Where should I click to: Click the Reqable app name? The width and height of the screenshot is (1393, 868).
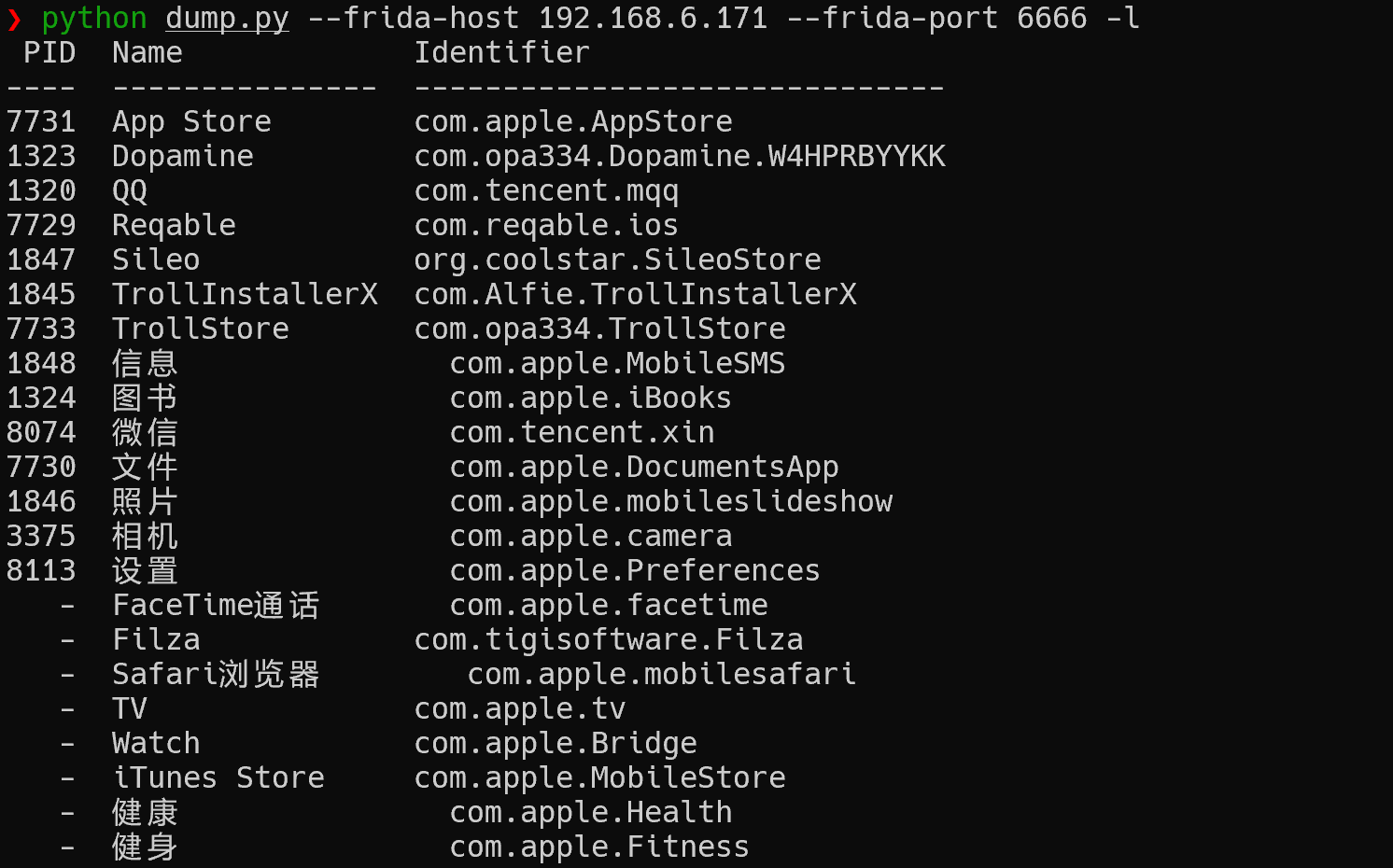(x=174, y=226)
